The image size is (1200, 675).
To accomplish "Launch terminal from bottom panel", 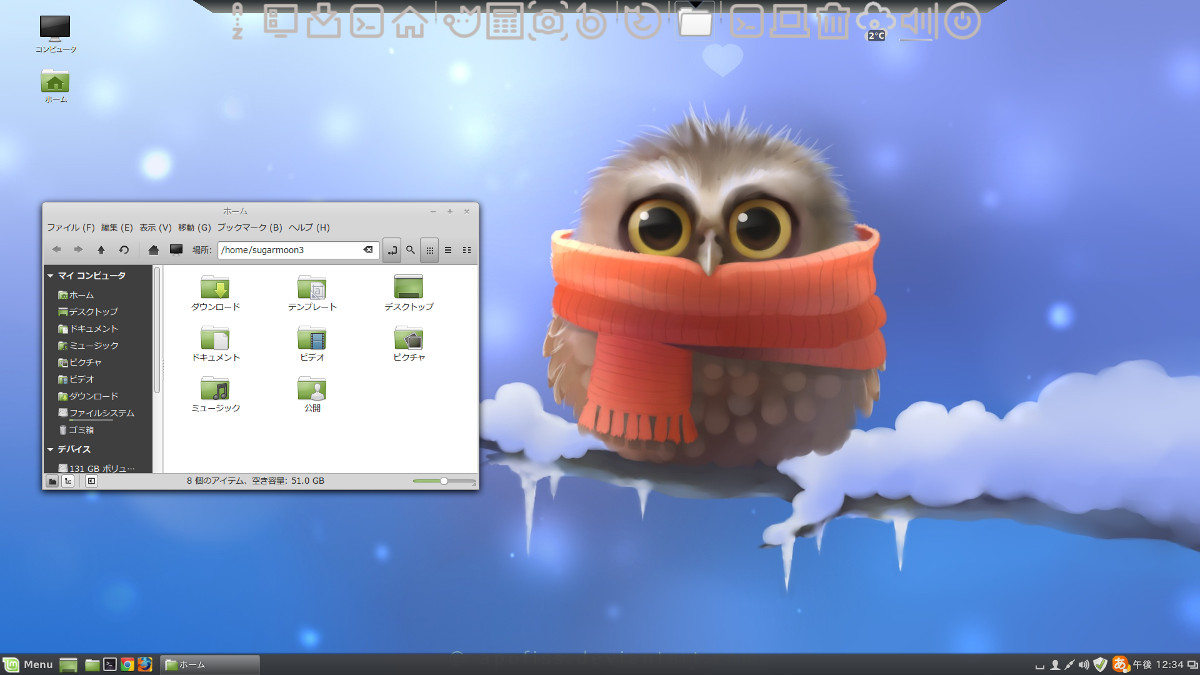I will [110, 664].
